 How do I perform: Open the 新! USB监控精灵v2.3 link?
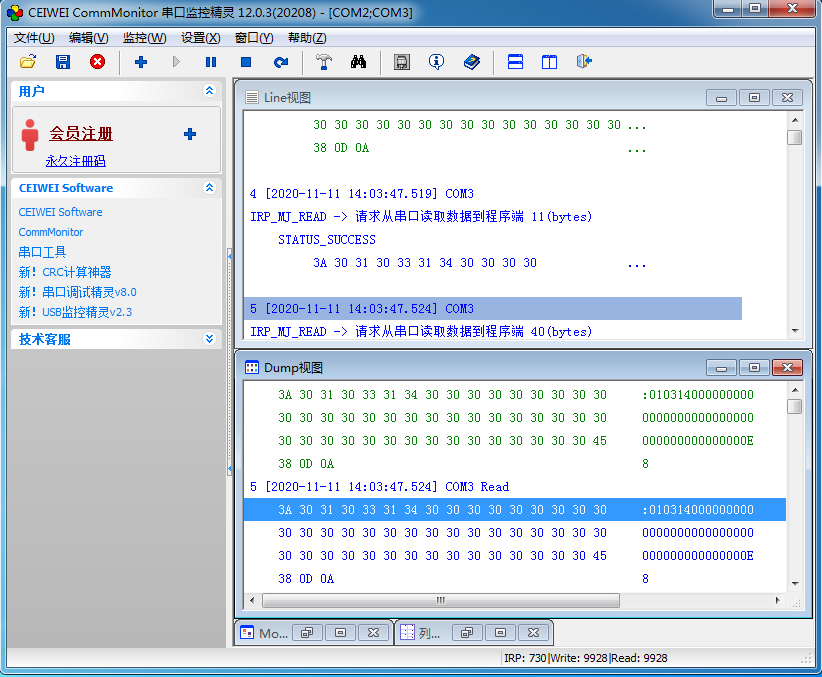(x=75, y=312)
